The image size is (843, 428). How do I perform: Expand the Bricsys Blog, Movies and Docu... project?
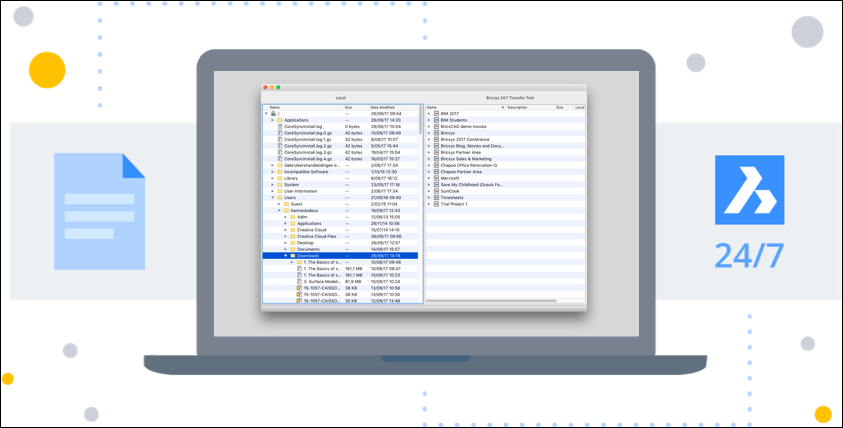(429, 146)
